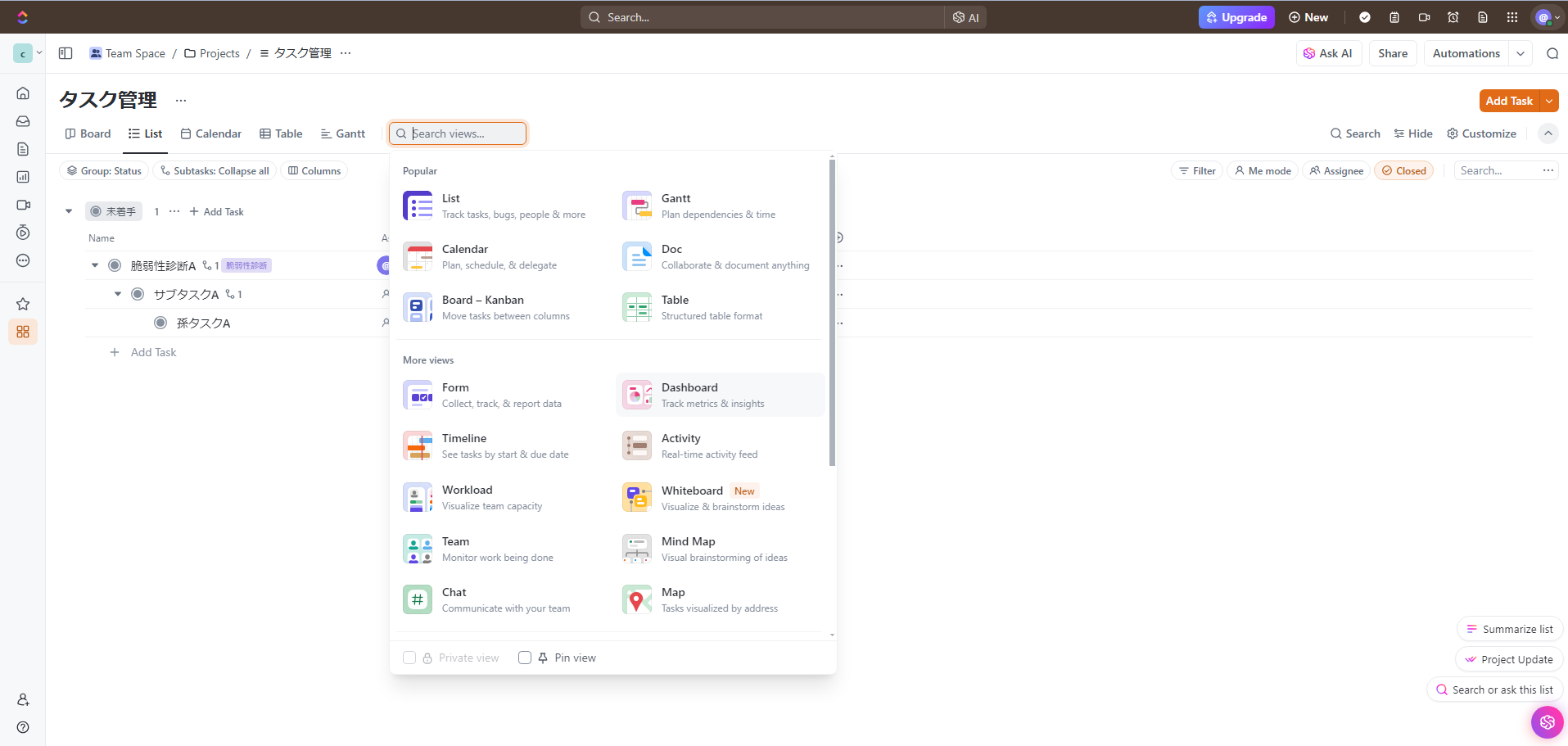The height and width of the screenshot is (746, 1568).
Task: Click the New button in top bar
Action: coord(1308,17)
